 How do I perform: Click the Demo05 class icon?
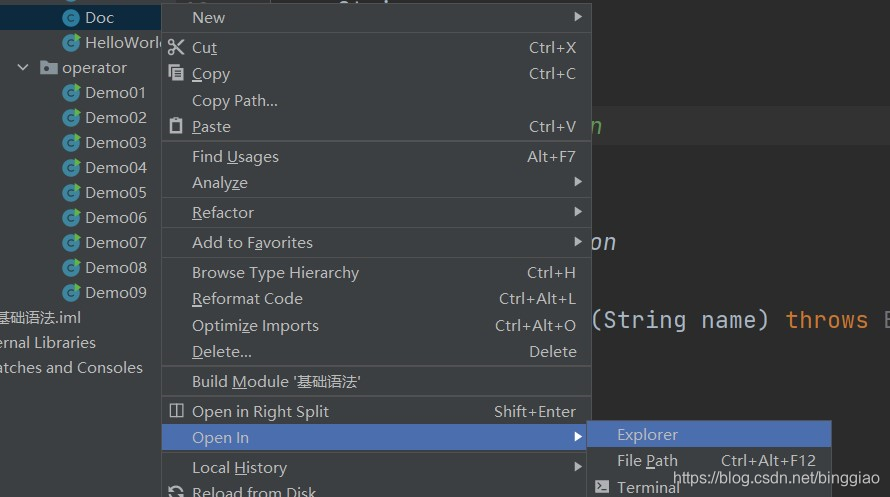[x=71, y=193]
